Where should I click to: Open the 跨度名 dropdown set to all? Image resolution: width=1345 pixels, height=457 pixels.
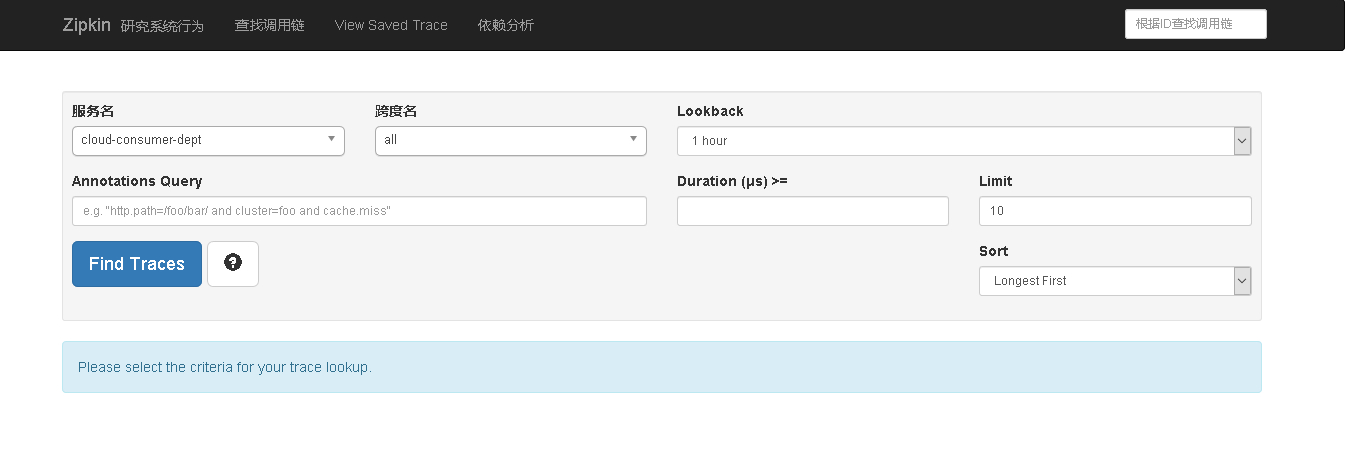click(511, 140)
